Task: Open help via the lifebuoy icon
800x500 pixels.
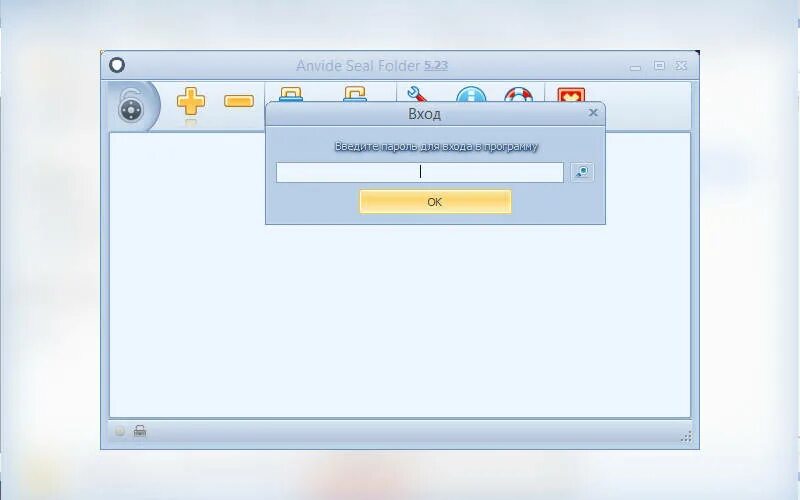Action: coord(518,95)
